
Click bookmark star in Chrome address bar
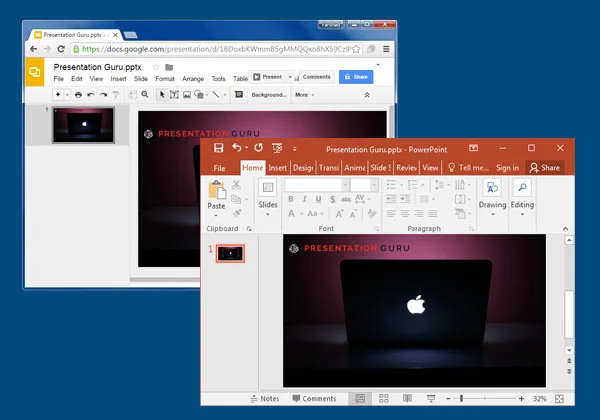tap(356, 49)
